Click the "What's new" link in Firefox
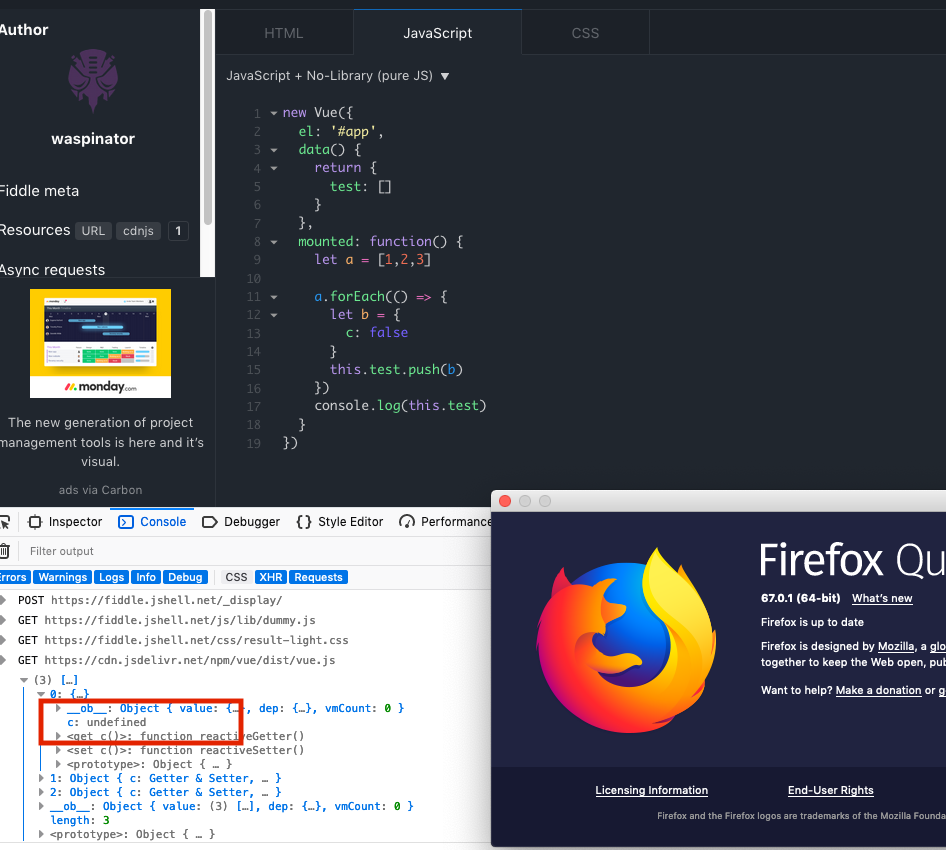 tap(881, 598)
